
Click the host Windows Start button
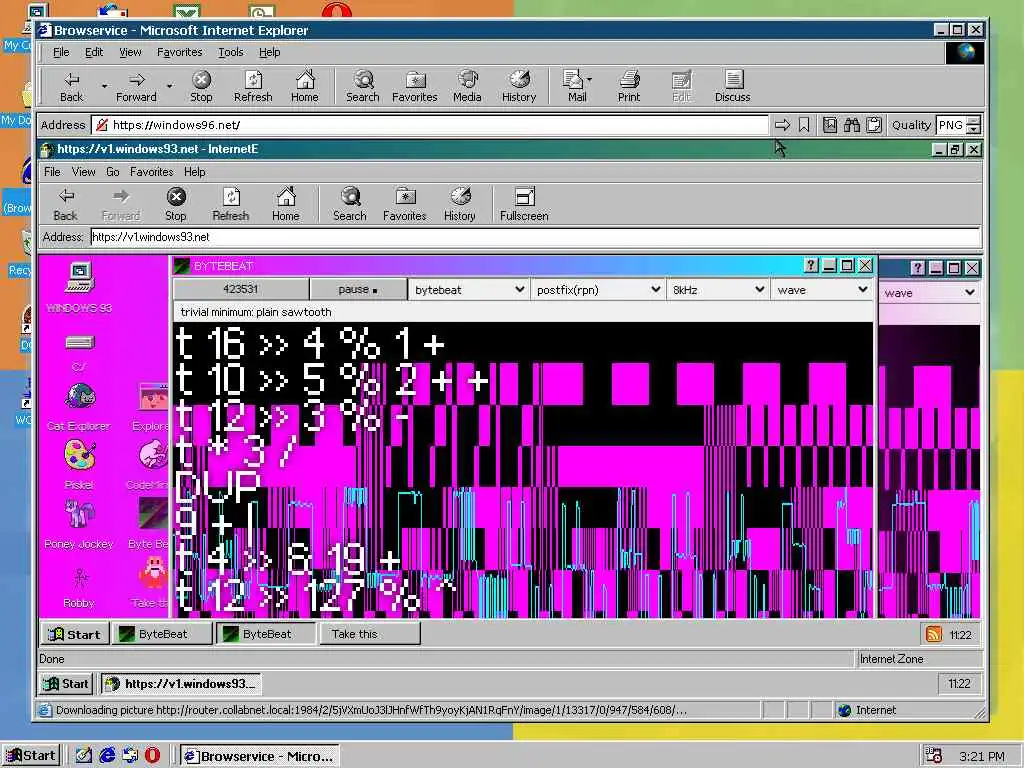pyautogui.click(x=31, y=756)
